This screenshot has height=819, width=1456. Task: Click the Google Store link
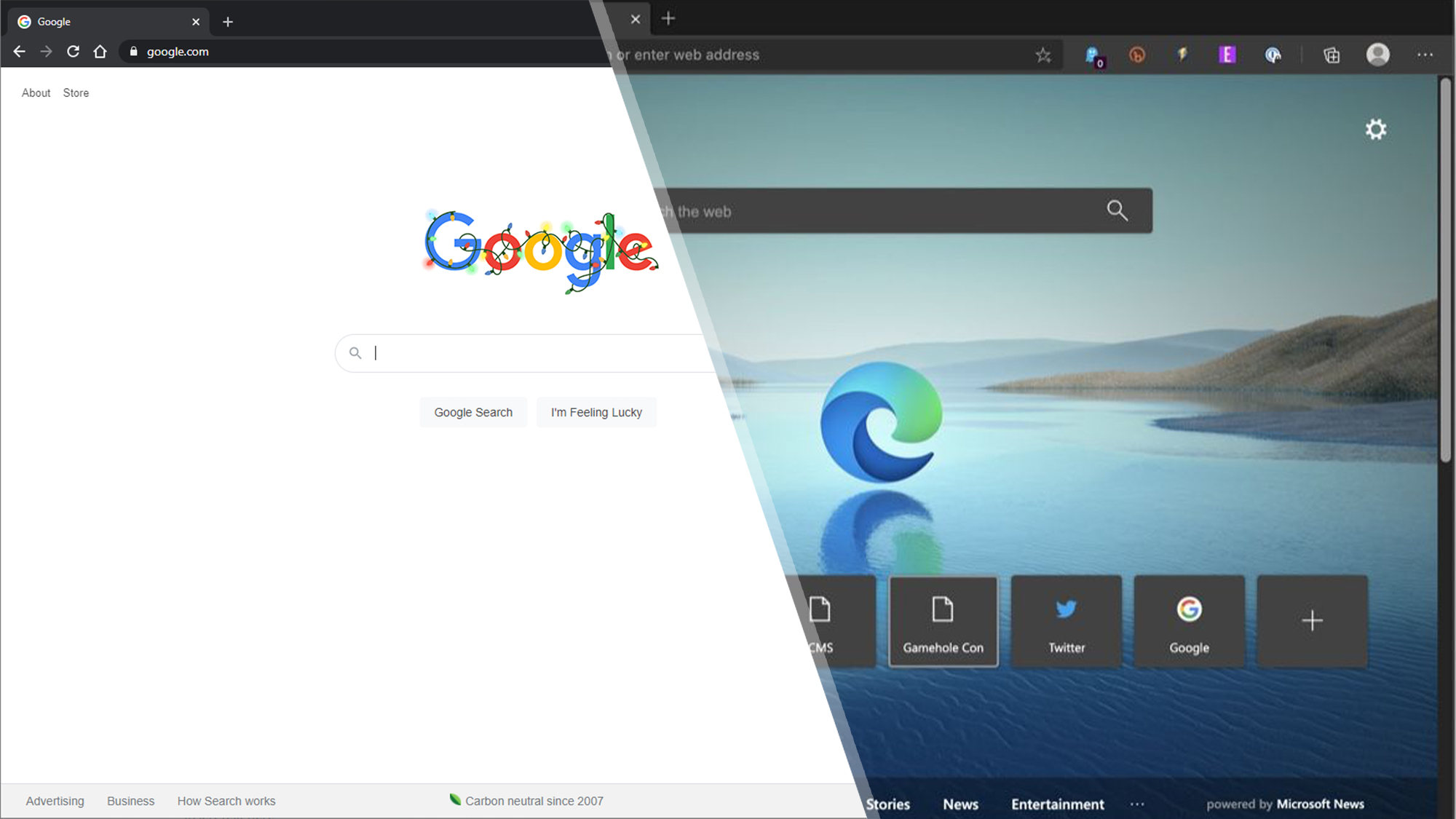click(x=76, y=92)
